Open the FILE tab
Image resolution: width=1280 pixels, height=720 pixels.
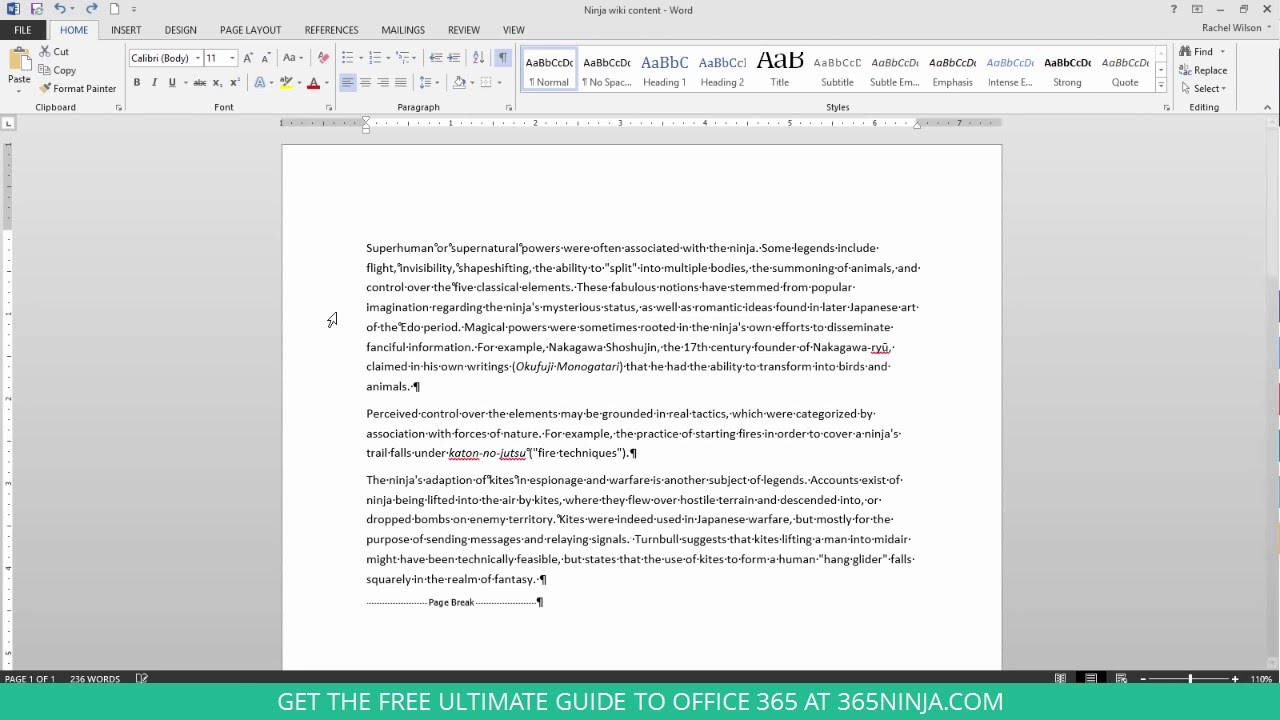22,30
